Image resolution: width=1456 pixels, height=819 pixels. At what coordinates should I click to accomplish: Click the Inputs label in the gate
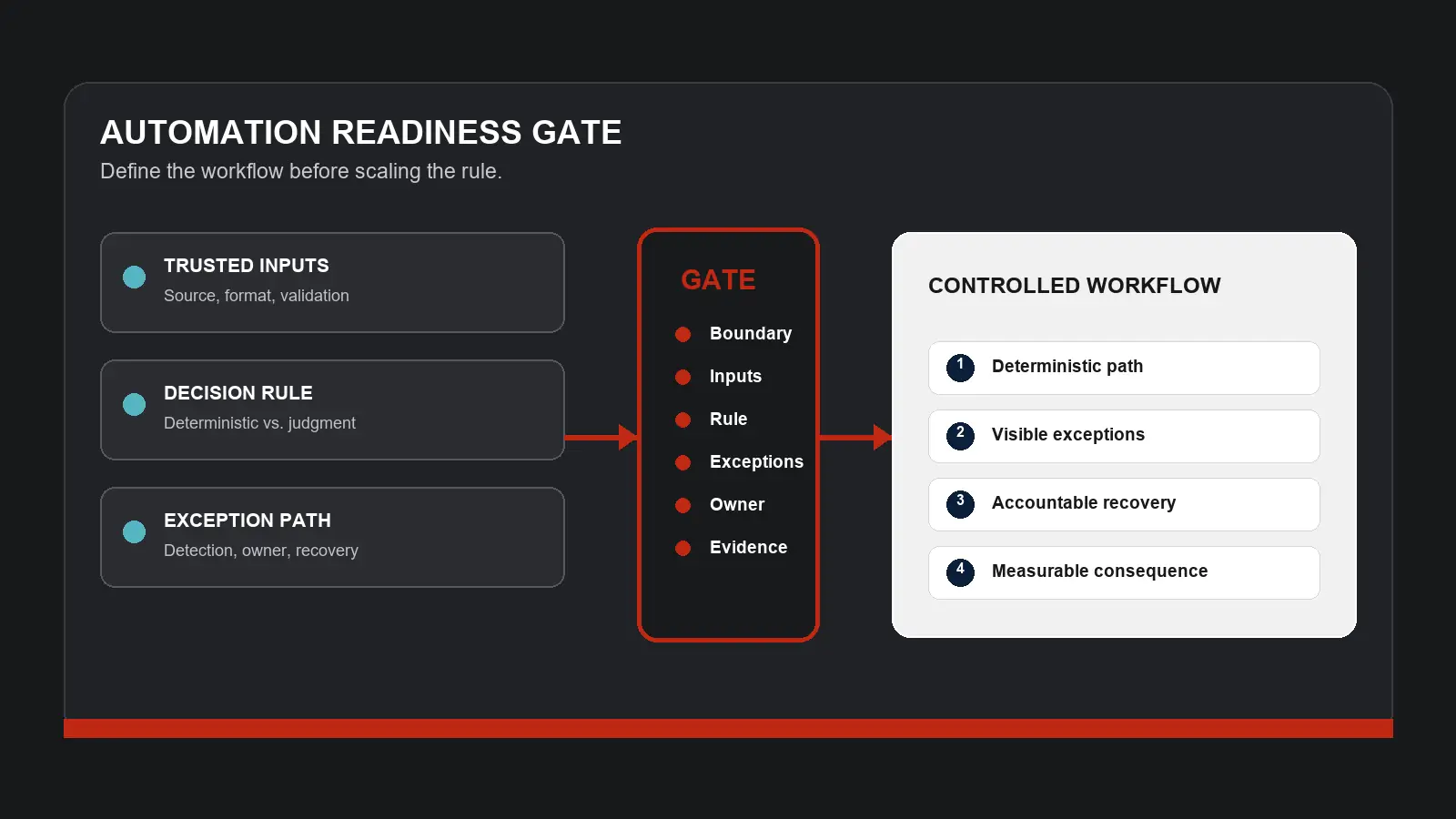[x=735, y=376]
